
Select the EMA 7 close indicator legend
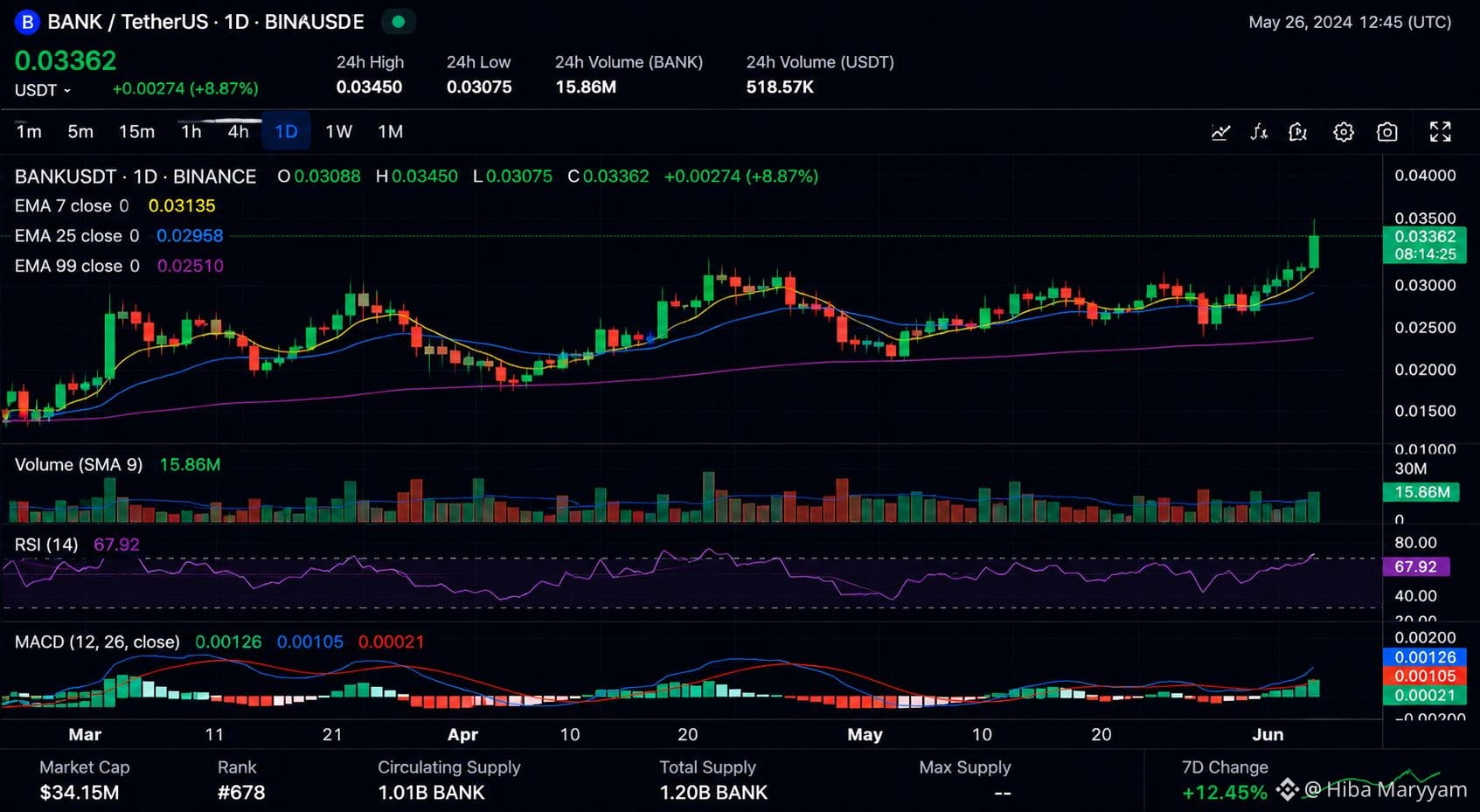72,205
